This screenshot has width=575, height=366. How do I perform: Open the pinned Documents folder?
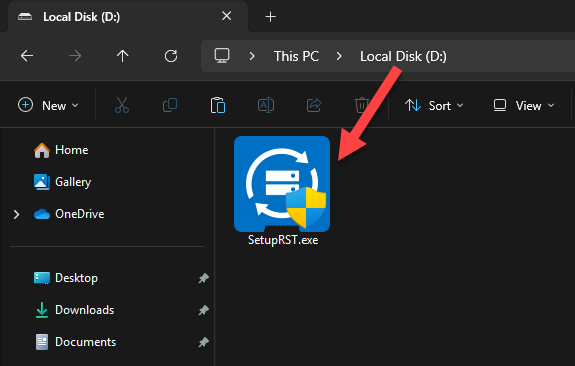pos(75,342)
